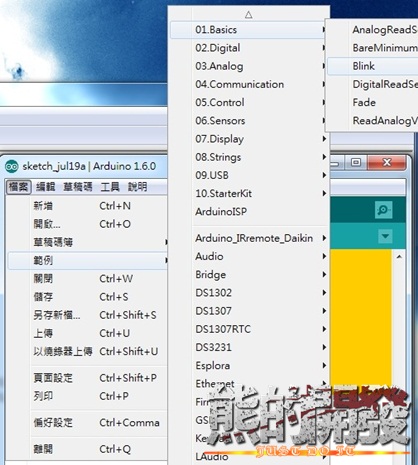Choose 上傳 Ctrl+U from file menu
Image resolution: width=418 pixels, height=465 pixels.
click(x=87, y=333)
